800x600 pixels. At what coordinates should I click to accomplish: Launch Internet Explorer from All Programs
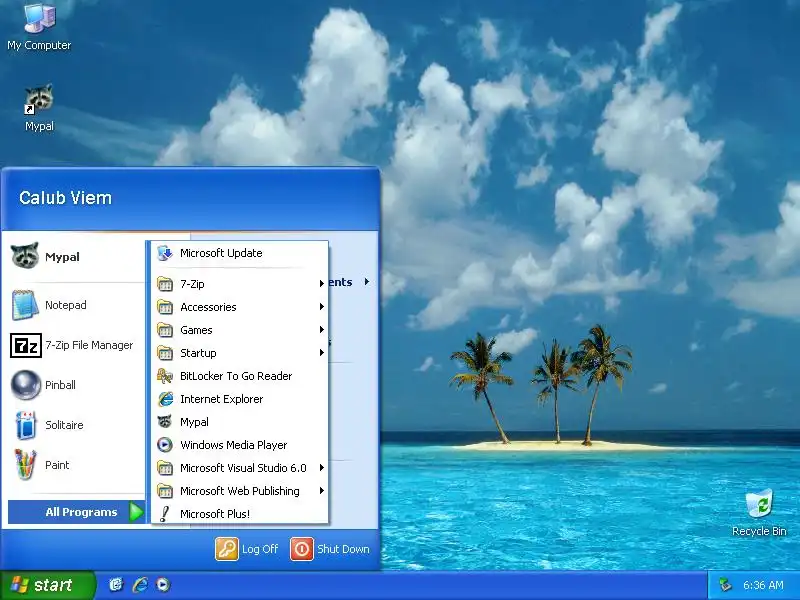[240, 399]
